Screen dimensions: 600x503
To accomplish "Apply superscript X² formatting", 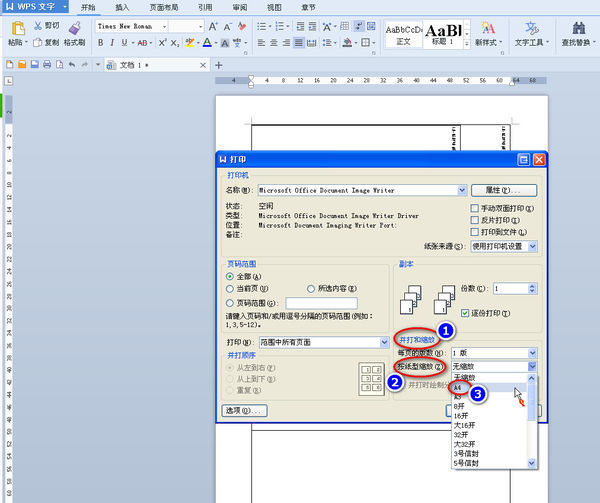I will coord(162,42).
